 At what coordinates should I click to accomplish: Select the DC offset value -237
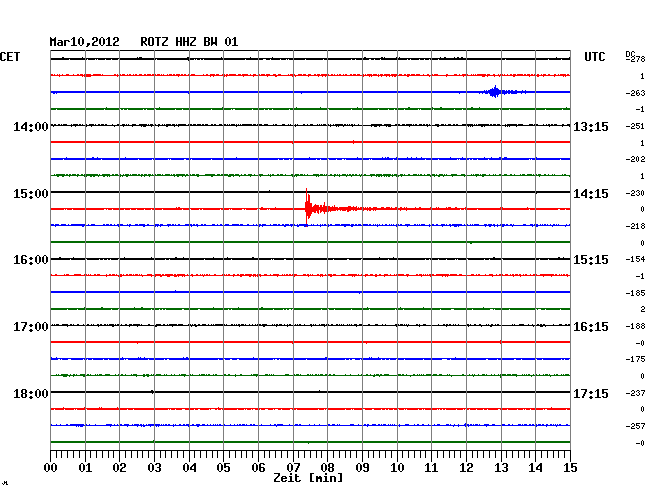coord(635,393)
